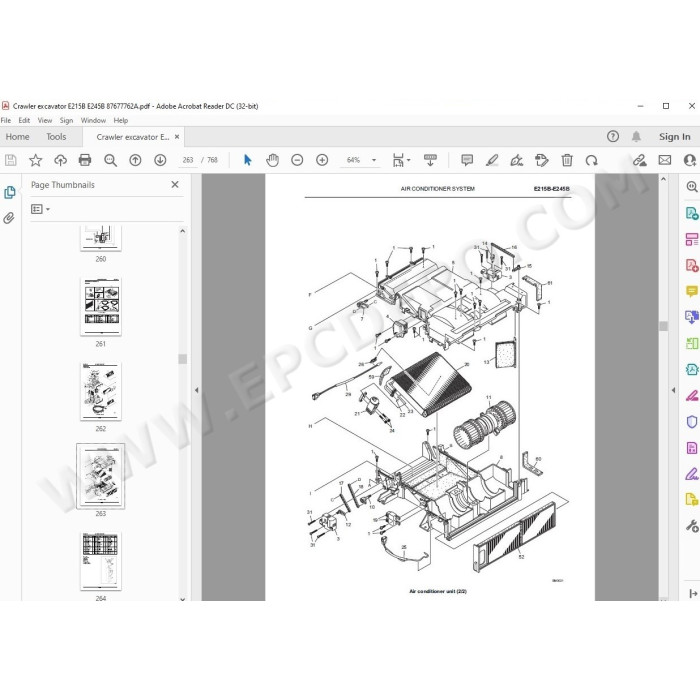Screen dimensions: 700x700
Task: Open the find text magnifier
Action: (110, 160)
